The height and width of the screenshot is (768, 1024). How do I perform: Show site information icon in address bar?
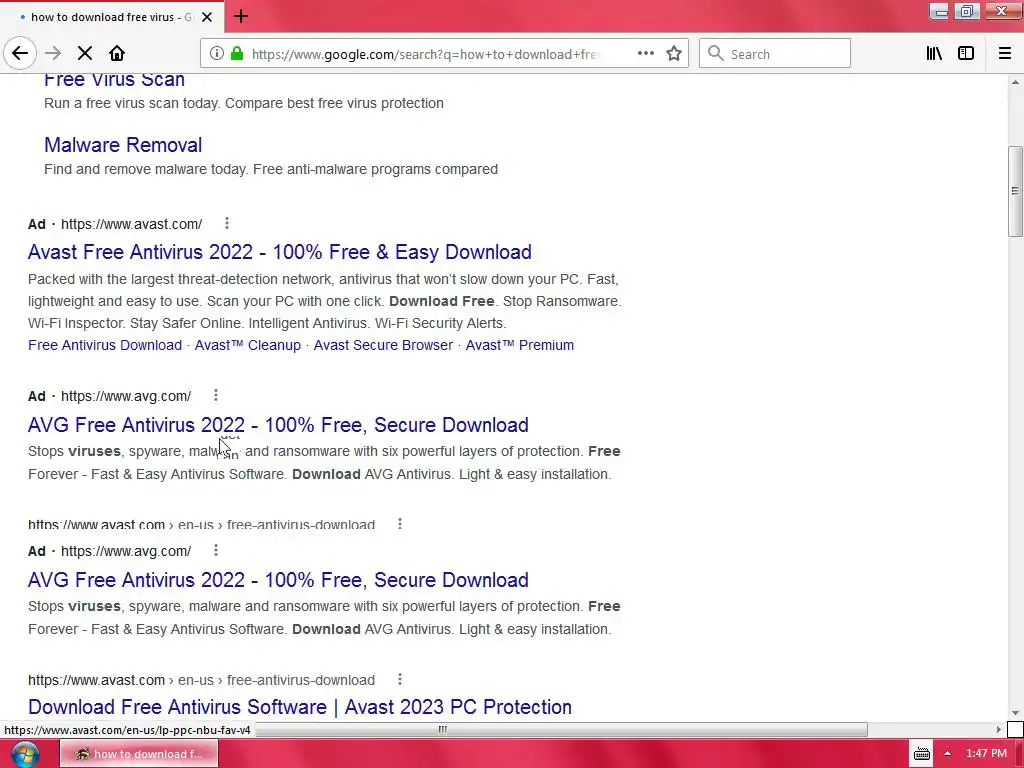[217, 54]
